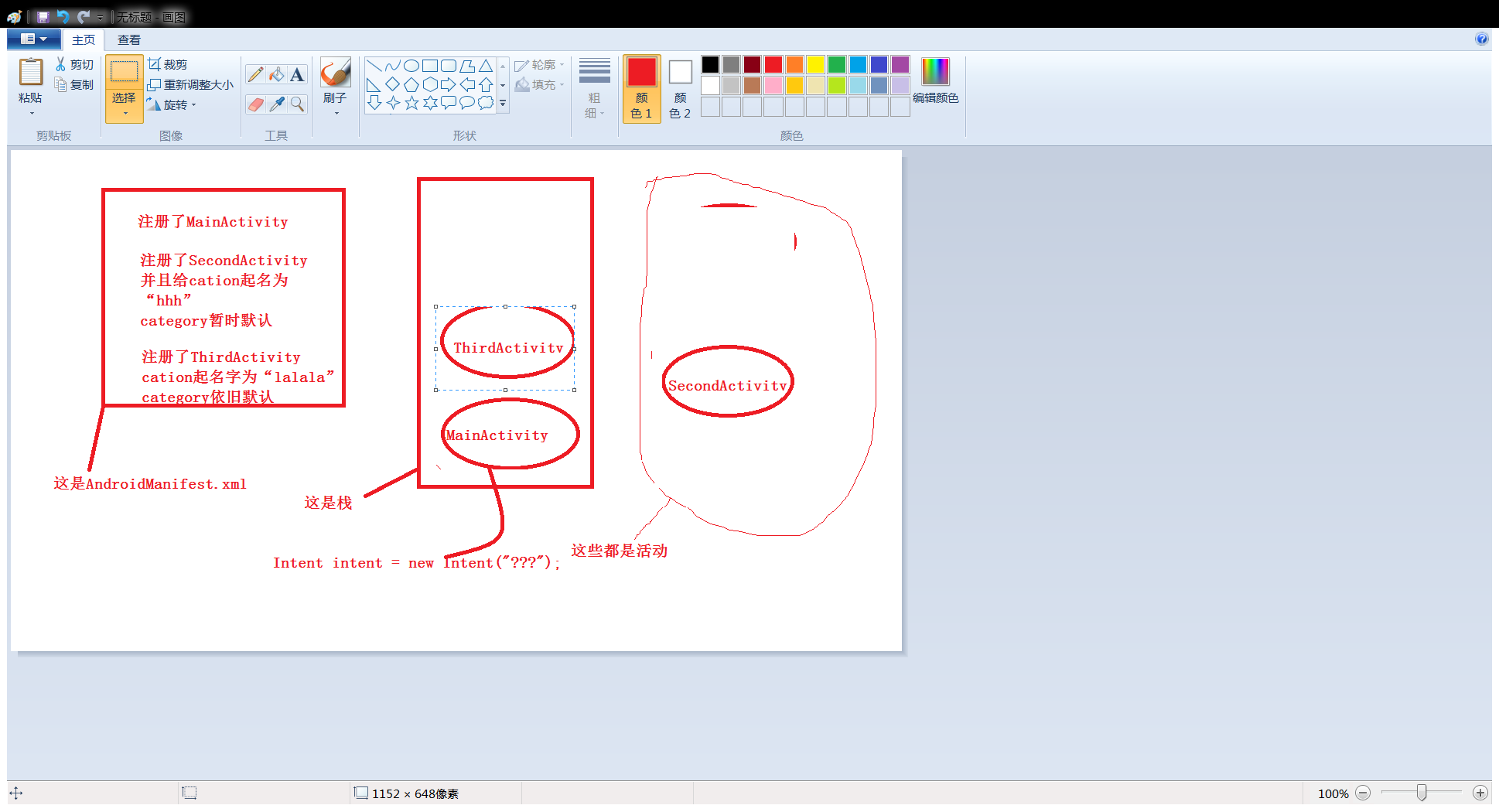Screen dimensions: 1499x812
Task: Open the 填充 (Fill) dropdown
Action: coord(540,84)
